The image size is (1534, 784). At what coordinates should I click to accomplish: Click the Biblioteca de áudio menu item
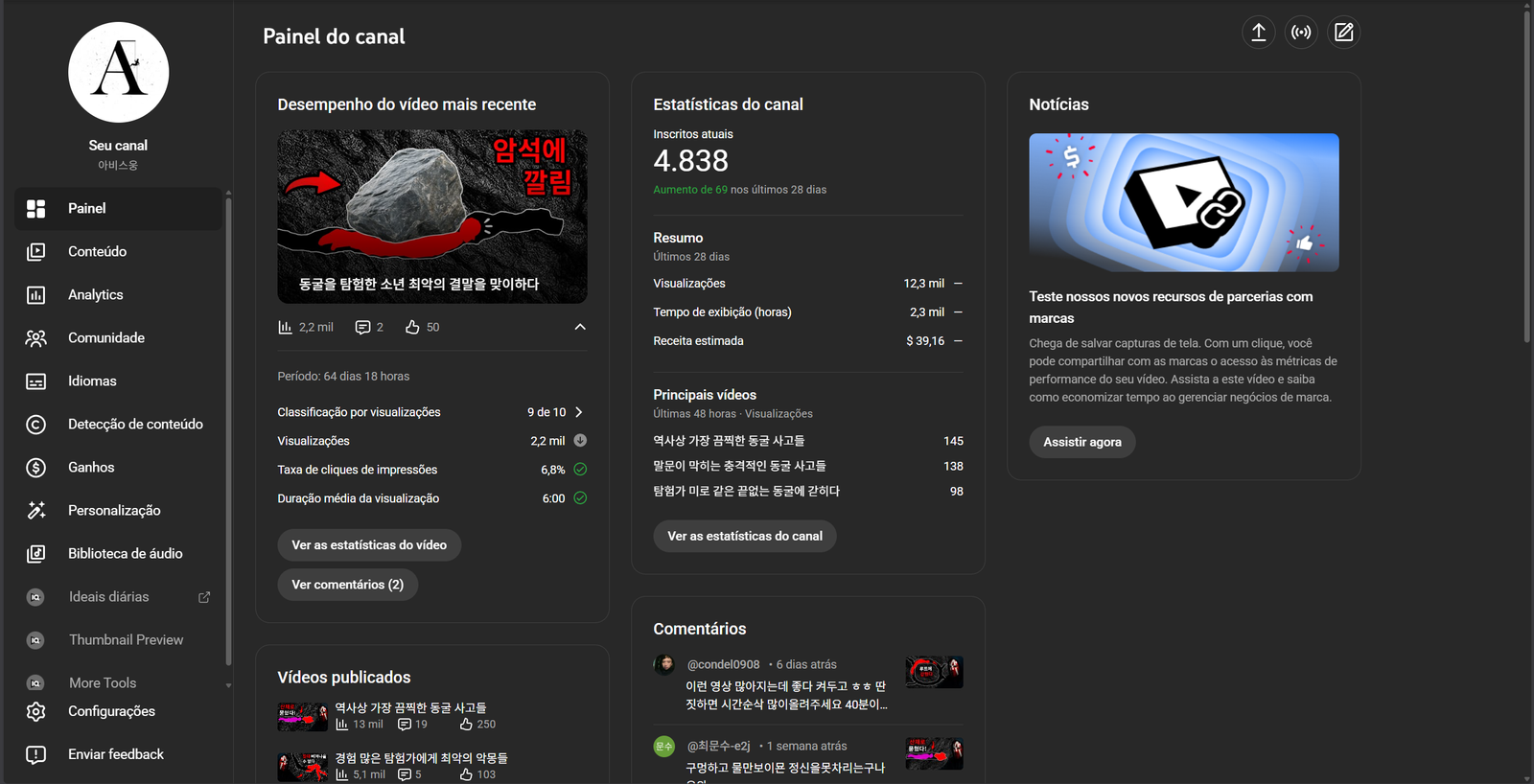pyautogui.click(x=118, y=554)
